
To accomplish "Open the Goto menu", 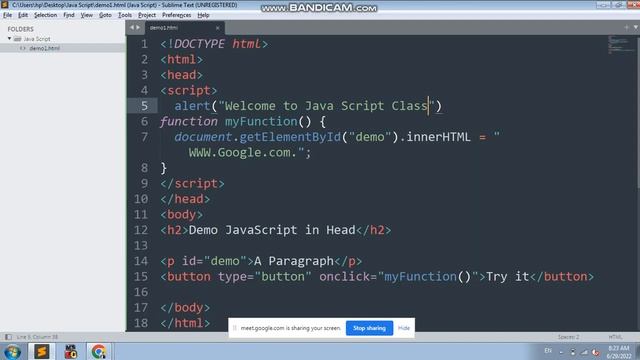I will (105, 15).
